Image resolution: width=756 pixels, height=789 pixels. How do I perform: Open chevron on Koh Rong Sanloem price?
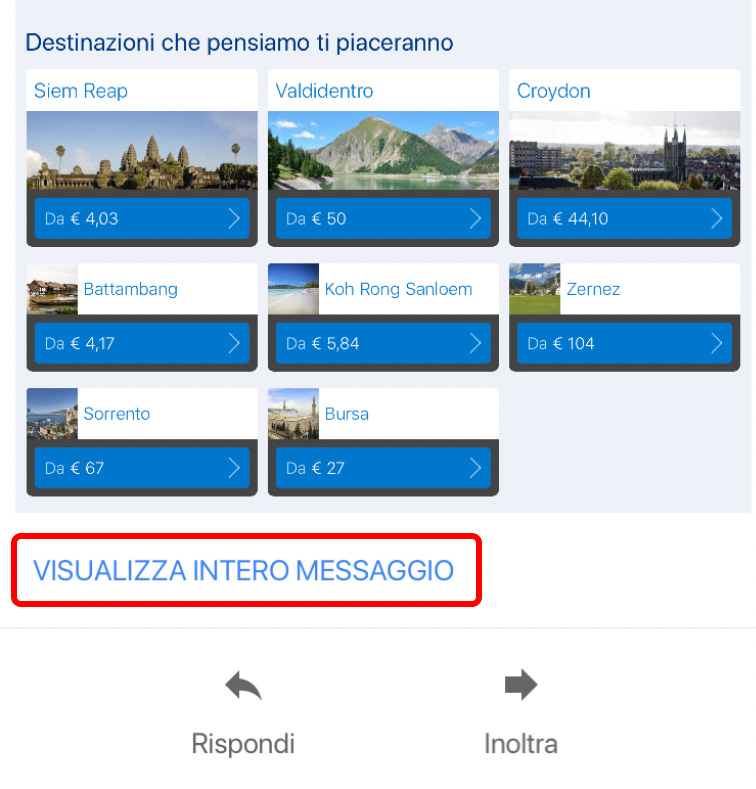[x=475, y=343]
